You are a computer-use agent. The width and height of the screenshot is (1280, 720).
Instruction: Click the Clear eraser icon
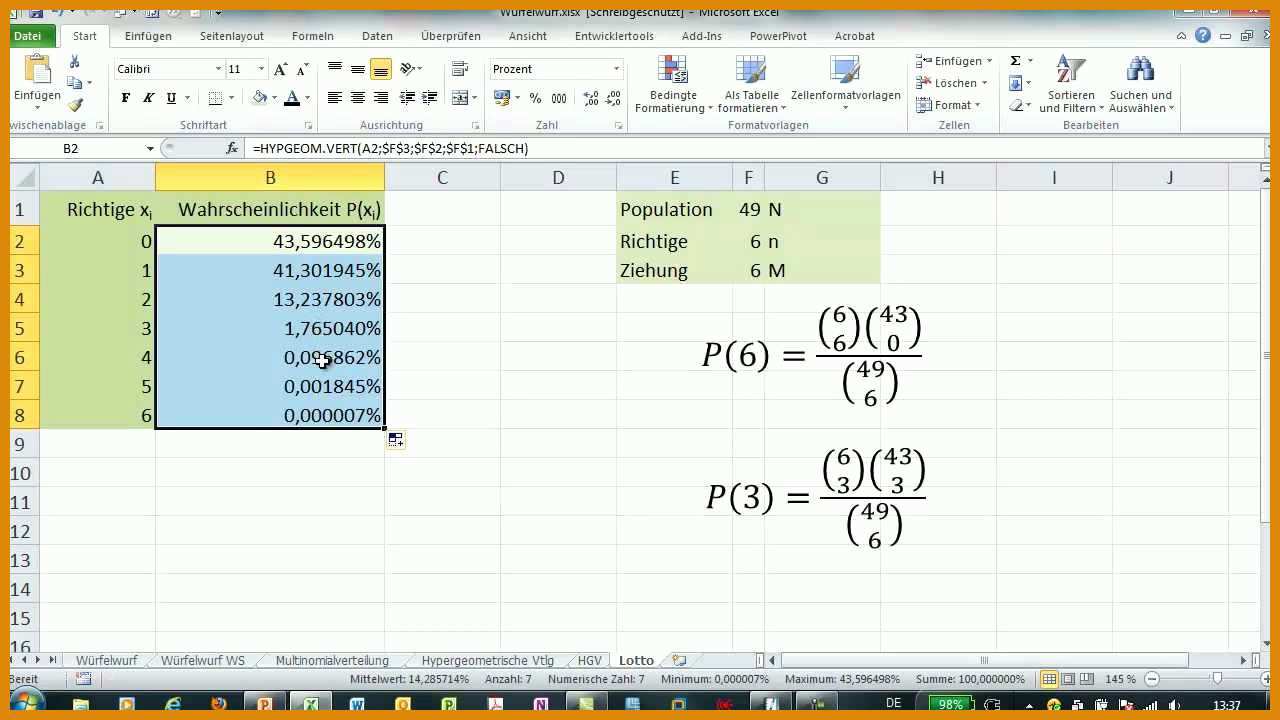point(1015,105)
